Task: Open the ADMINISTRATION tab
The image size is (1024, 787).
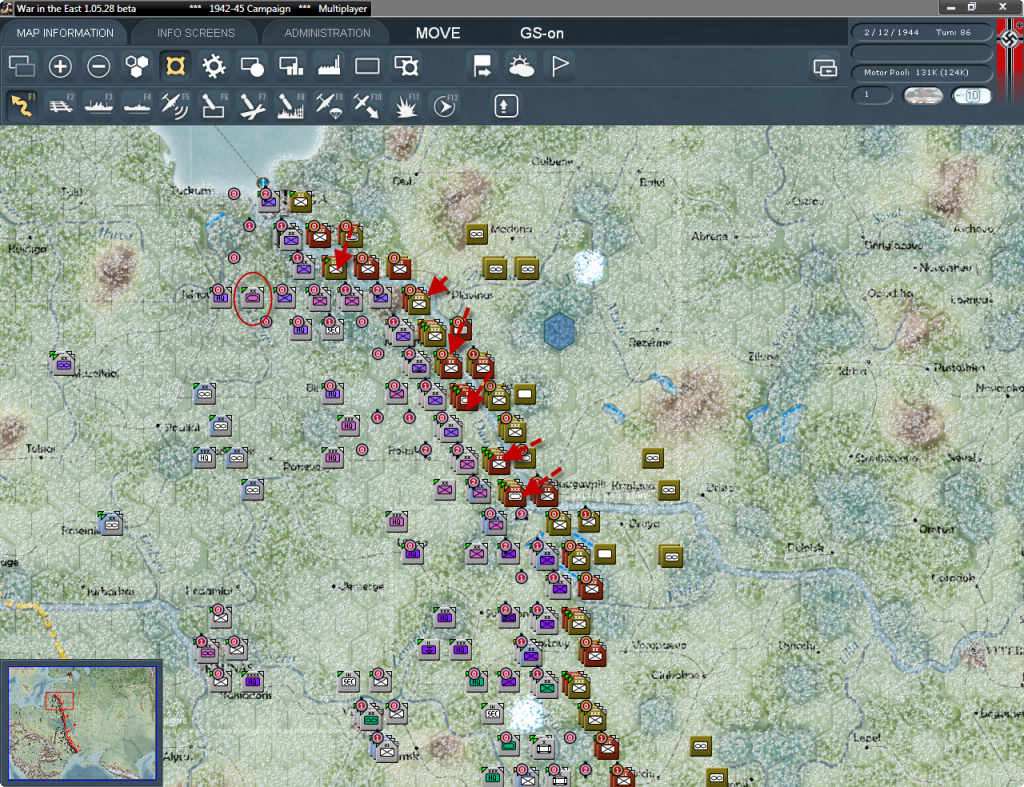Action: tap(327, 33)
